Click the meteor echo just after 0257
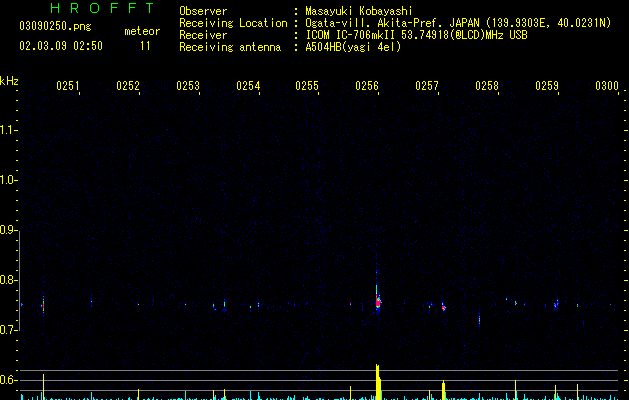Viewport: 629px width, 400px height. pyautogui.click(x=444, y=308)
